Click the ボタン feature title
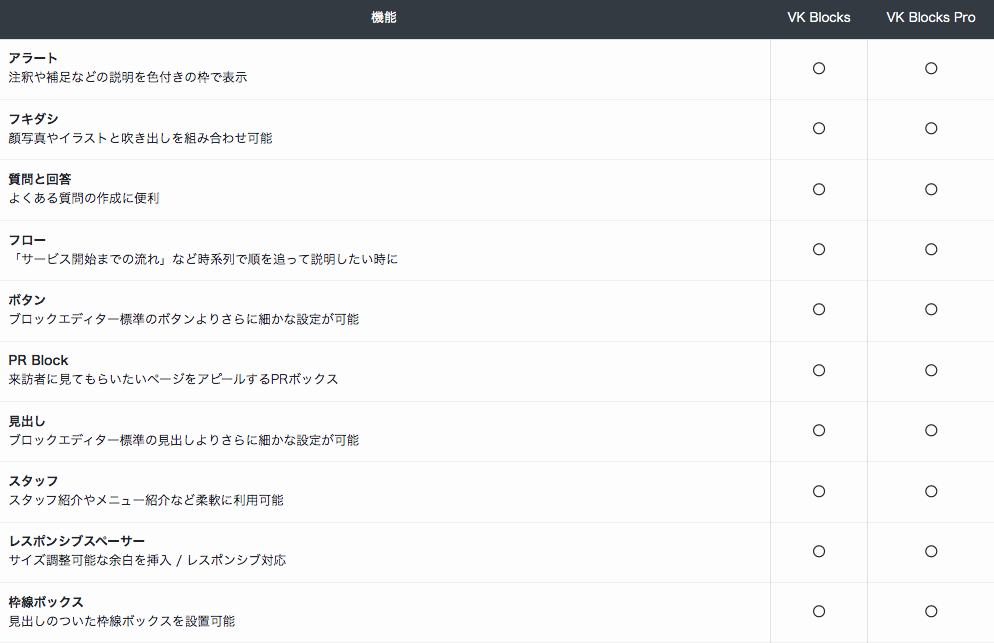 (27, 300)
